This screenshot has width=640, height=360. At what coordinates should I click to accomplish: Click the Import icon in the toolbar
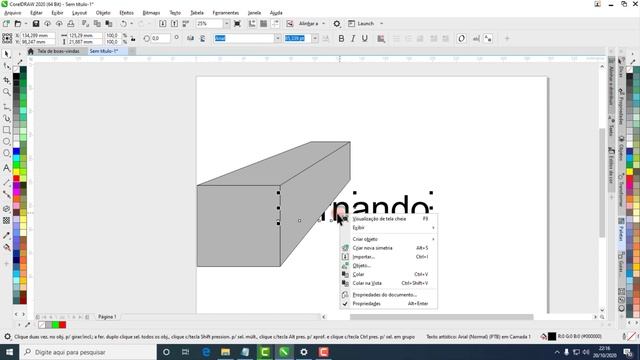pyautogui.click(x=162, y=24)
